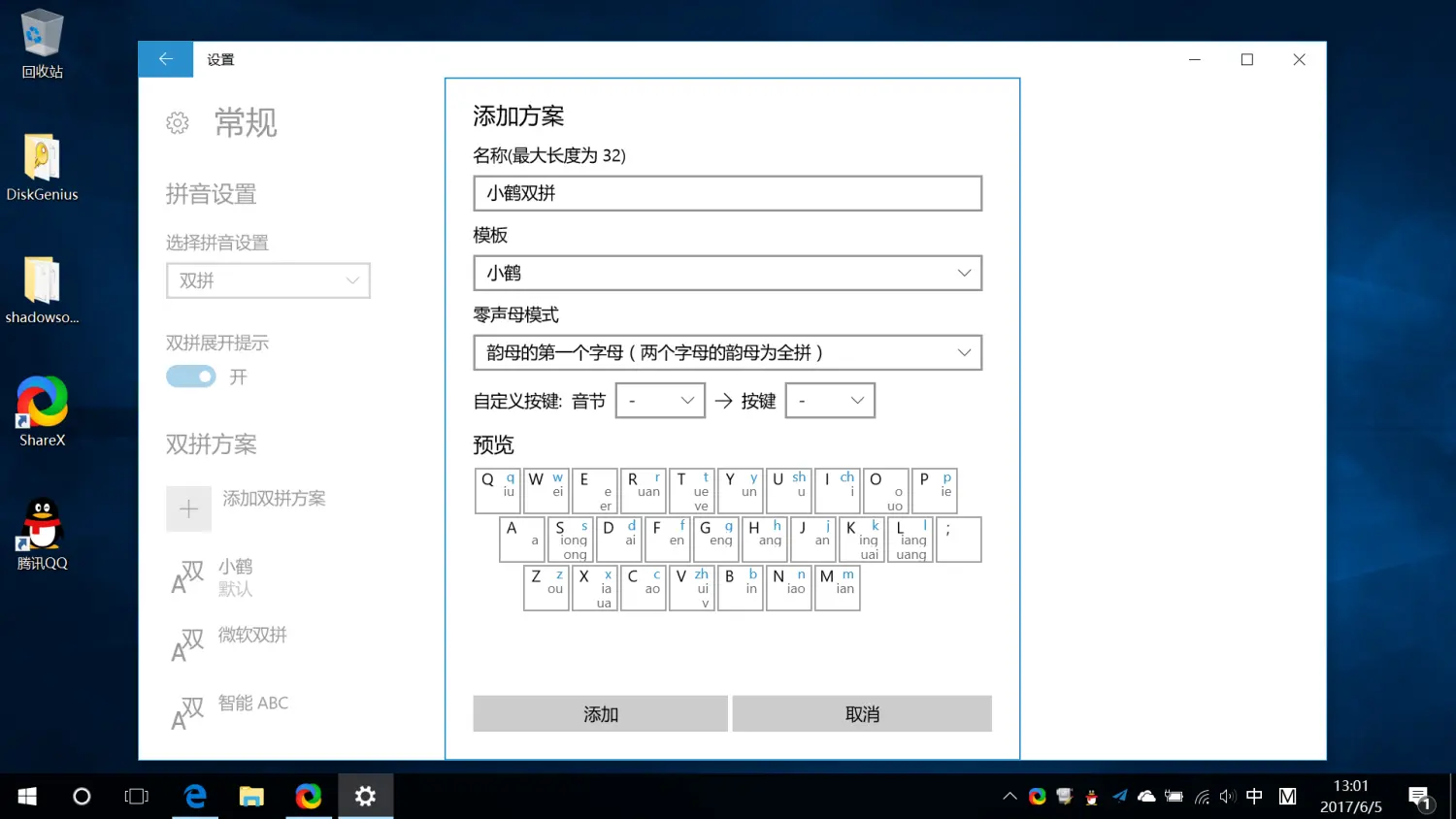Click the semicolon key in preview
The width and height of the screenshot is (1456, 819).
coord(959,540)
